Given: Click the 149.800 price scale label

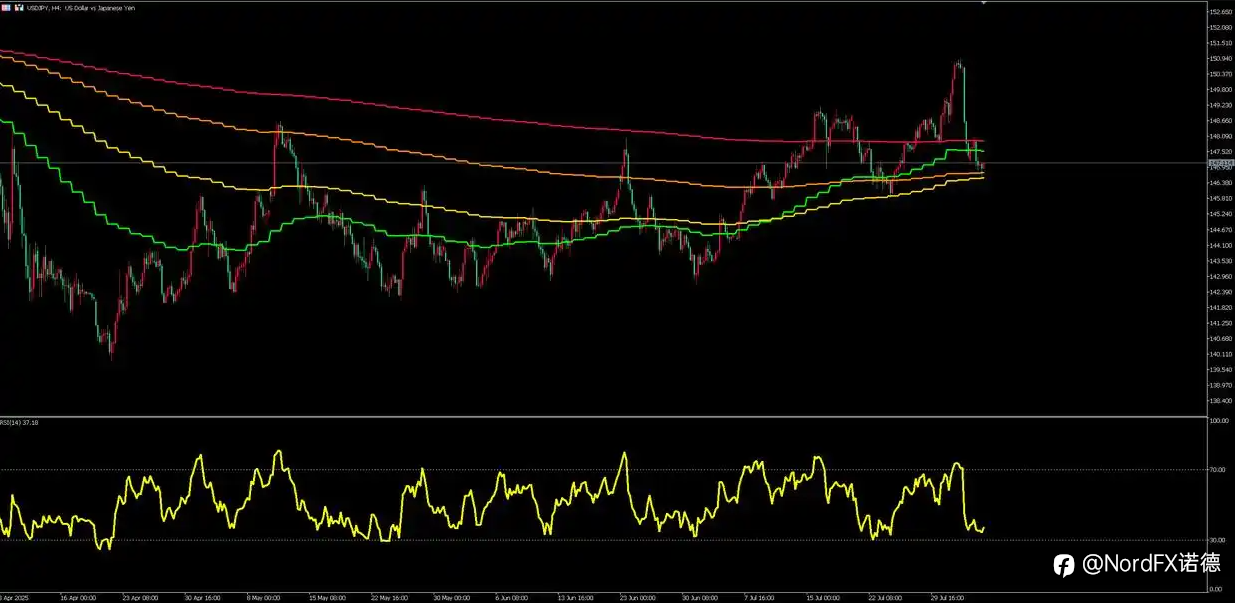Looking at the screenshot, I should 1220,90.
